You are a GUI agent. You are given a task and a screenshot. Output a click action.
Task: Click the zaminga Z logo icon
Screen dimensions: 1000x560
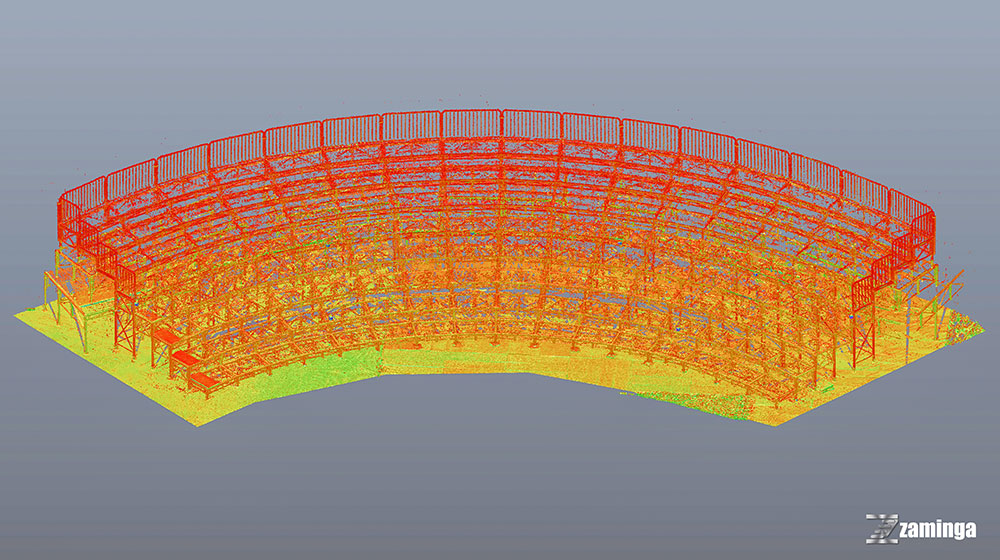(x=882, y=529)
